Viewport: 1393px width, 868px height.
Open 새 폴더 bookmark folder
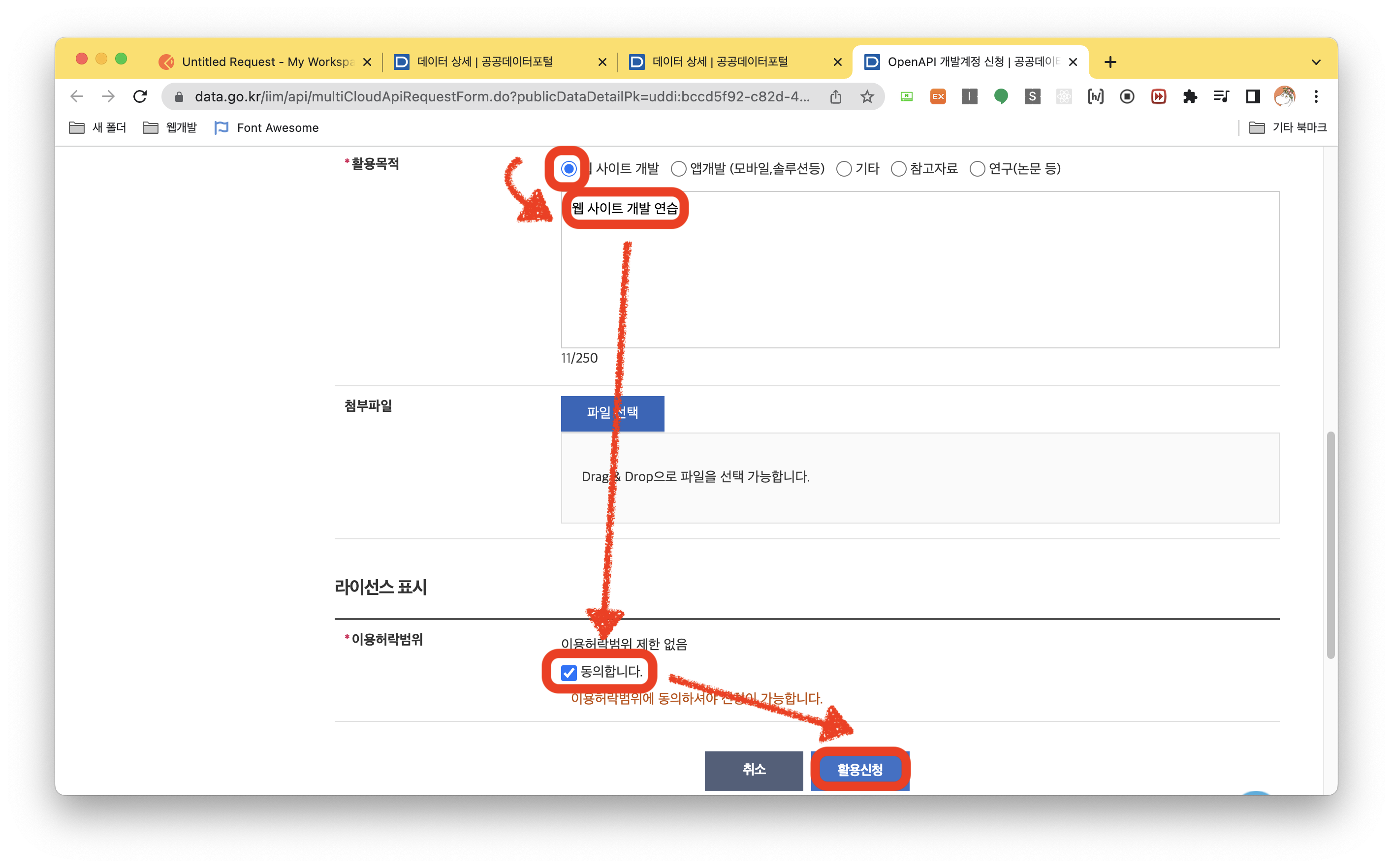(97, 127)
